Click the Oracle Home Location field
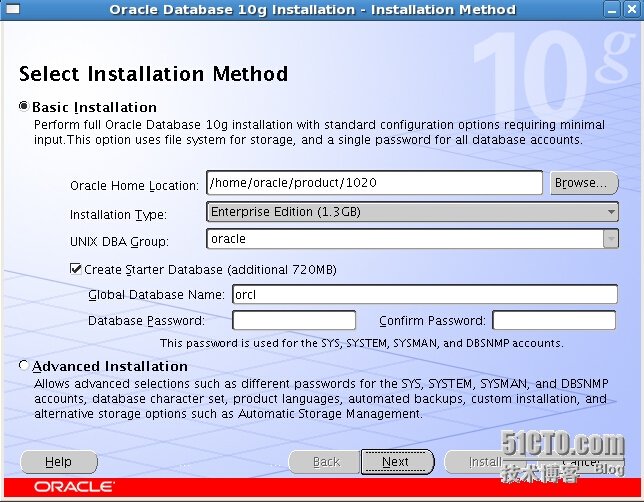 (x=374, y=183)
